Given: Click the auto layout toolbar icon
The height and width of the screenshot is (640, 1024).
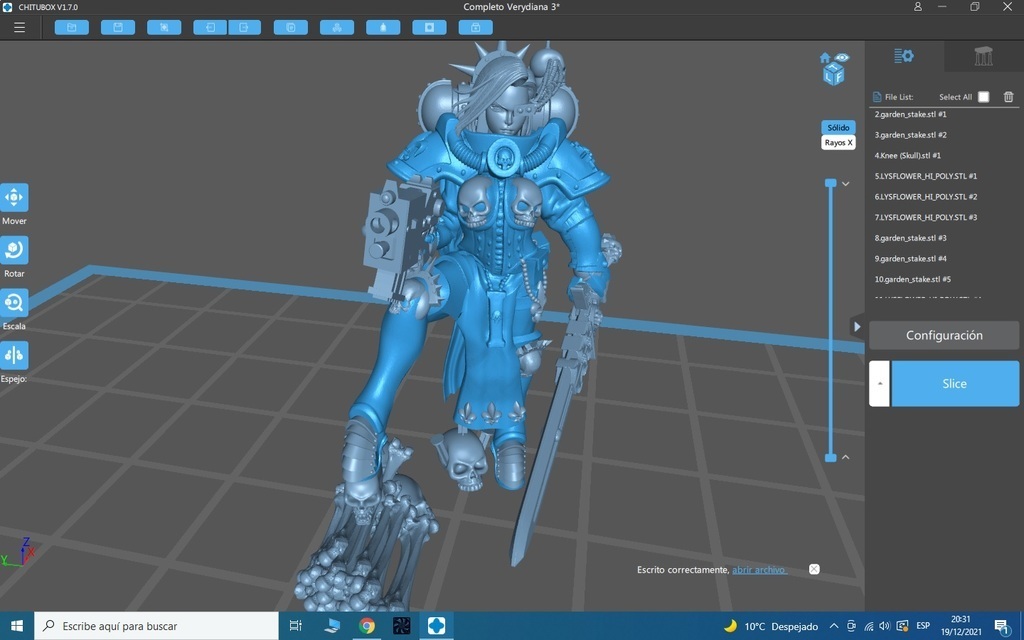Looking at the screenshot, I should pyautogui.click(x=337, y=27).
